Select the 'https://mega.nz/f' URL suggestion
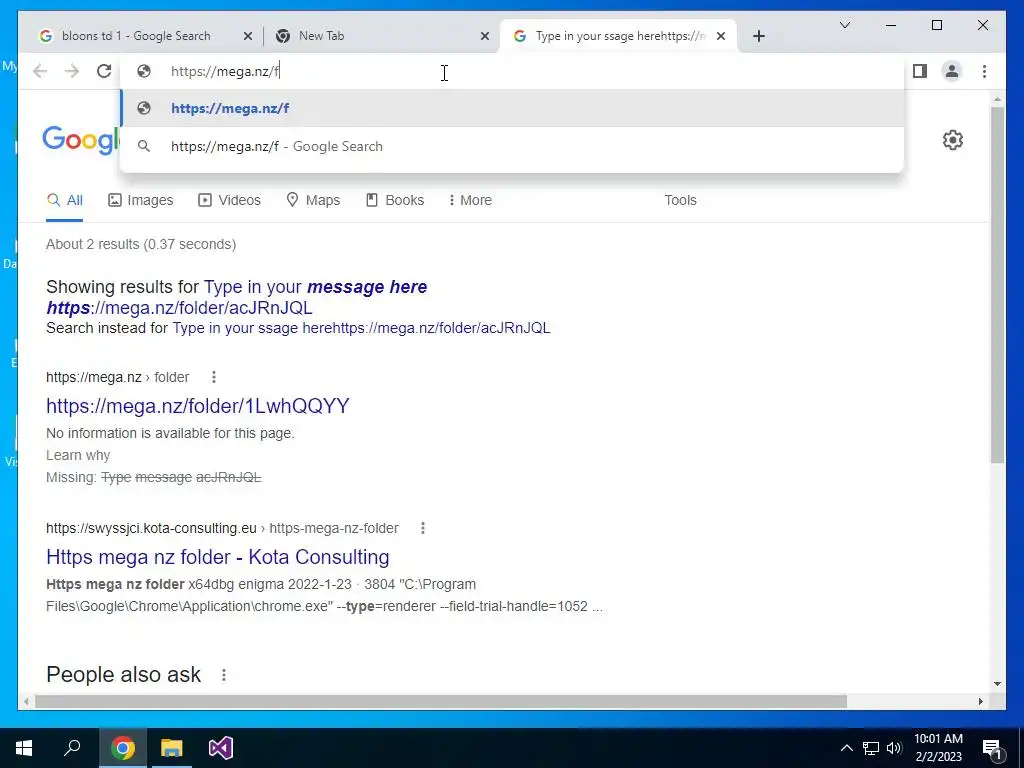1024x768 pixels. pos(512,108)
